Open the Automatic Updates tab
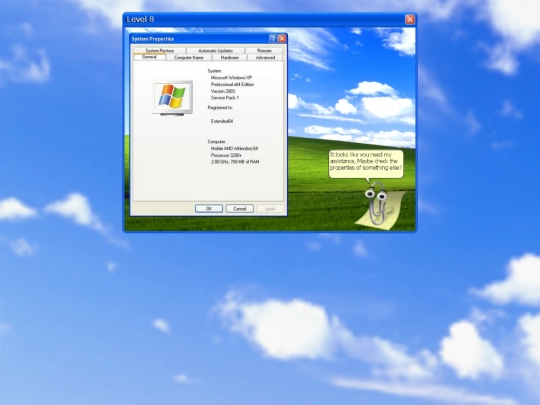540x405 pixels. pyautogui.click(x=216, y=51)
